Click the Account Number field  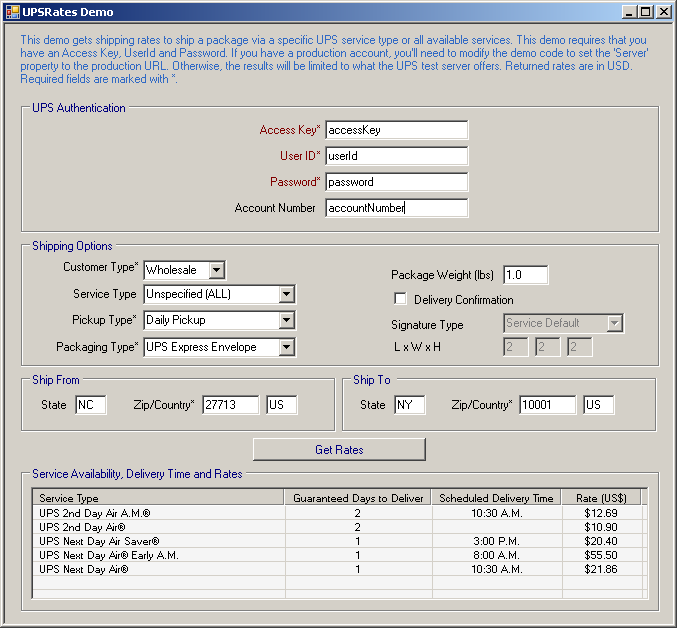point(396,208)
